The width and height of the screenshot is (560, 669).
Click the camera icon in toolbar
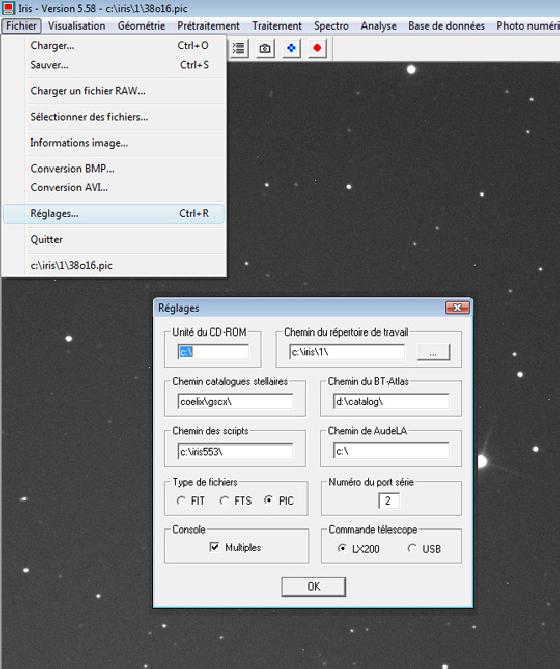click(265, 48)
